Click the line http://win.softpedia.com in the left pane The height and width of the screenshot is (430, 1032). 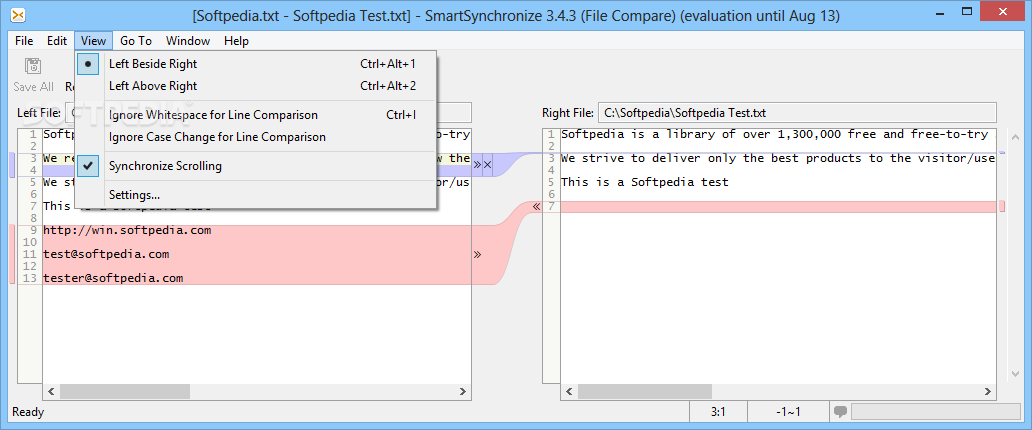point(127,230)
